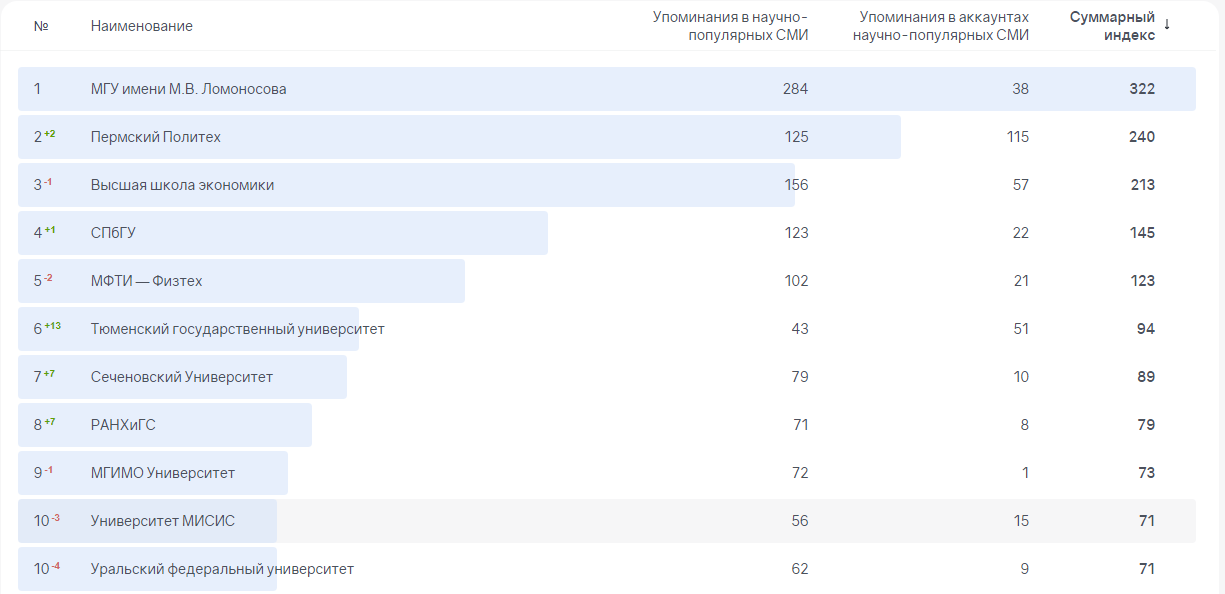The height and width of the screenshot is (594, 1225).
Task: Select the Наименование column header
Action: pyautogui.click(x=141, y=26)
